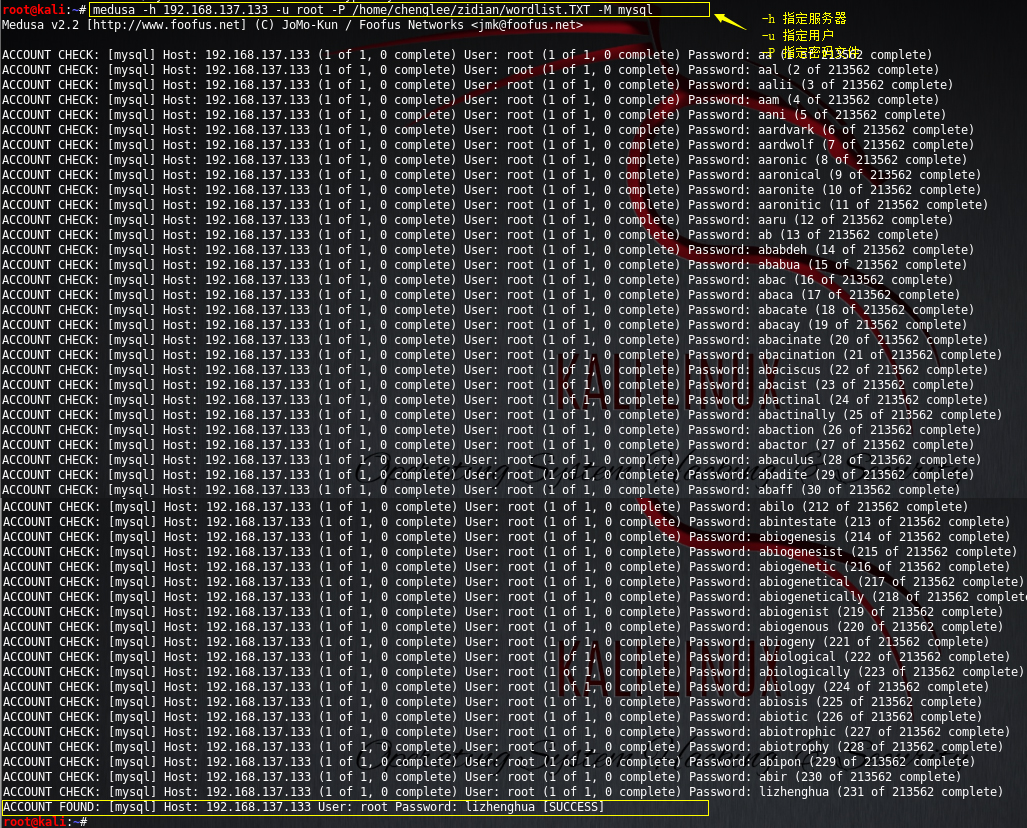This screenshot has height=828, width=1027.
Task: Click the password 'abilo' check line
Action: [x=485, y=507]
